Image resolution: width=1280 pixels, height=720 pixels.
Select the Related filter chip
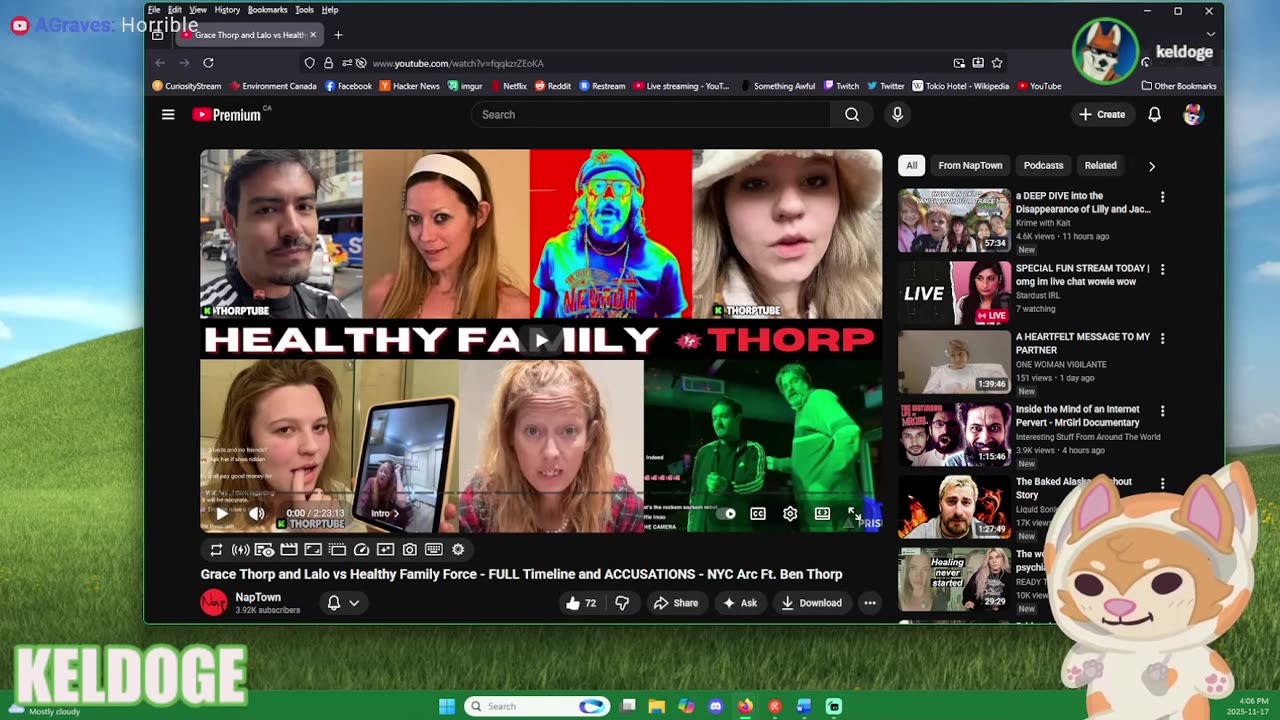coord(1100,165)
